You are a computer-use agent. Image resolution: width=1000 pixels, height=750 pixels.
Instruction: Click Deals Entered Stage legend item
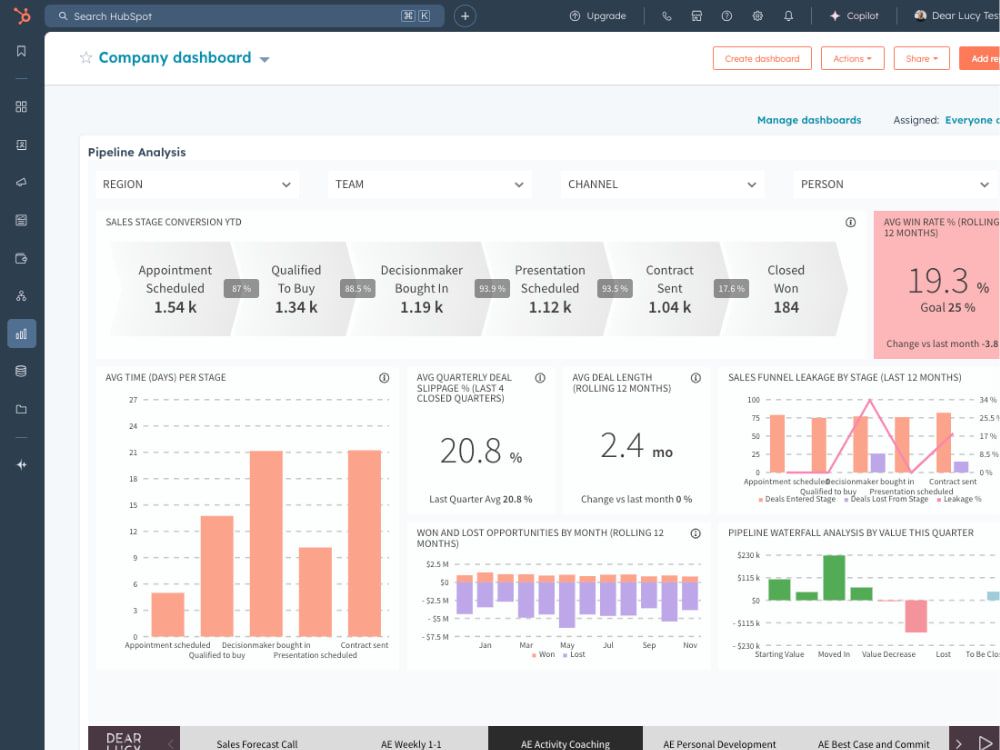click(x=797, y=499)
